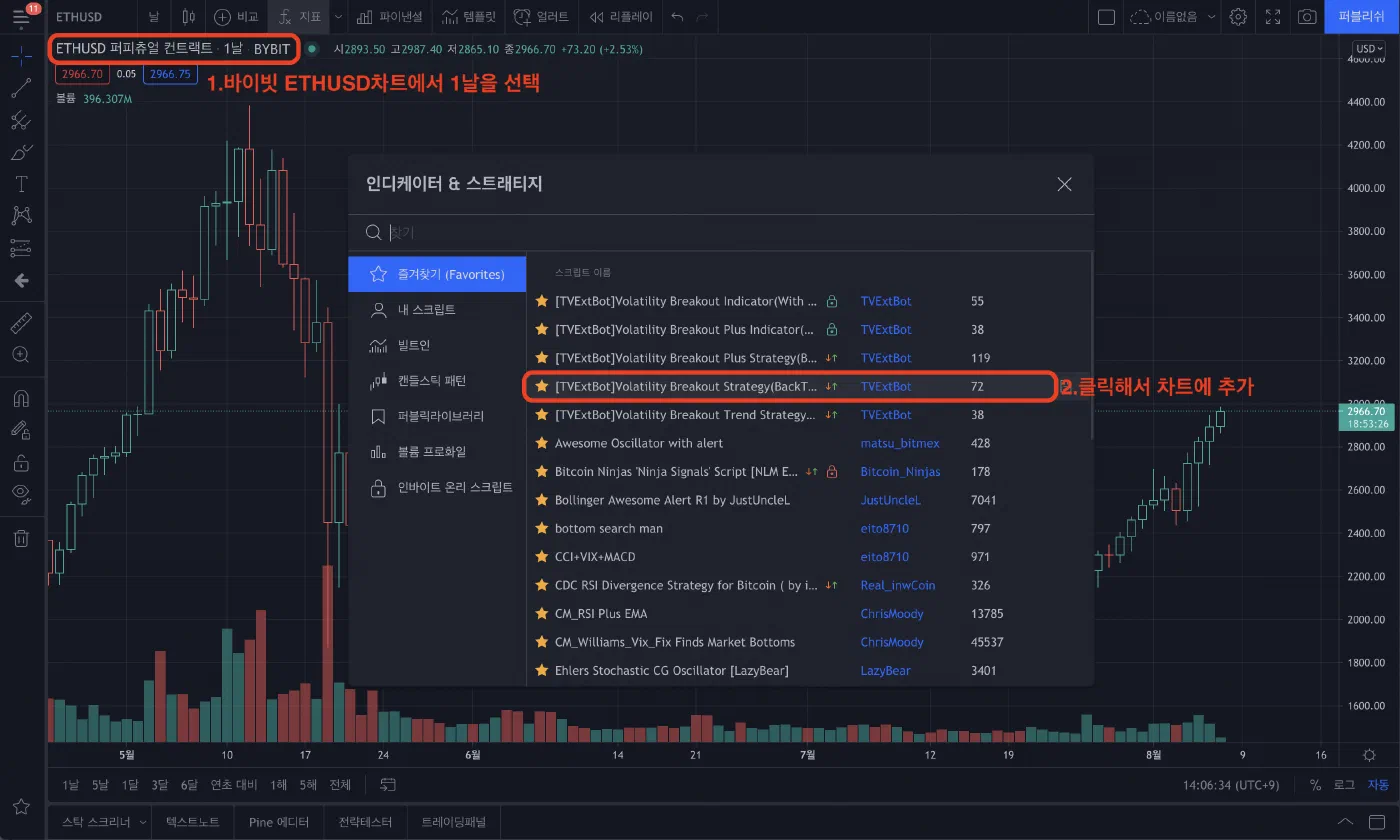
Task: Open the ChrisMoody author link for CM_RSI Plus EMA
Action: (892, 614)
